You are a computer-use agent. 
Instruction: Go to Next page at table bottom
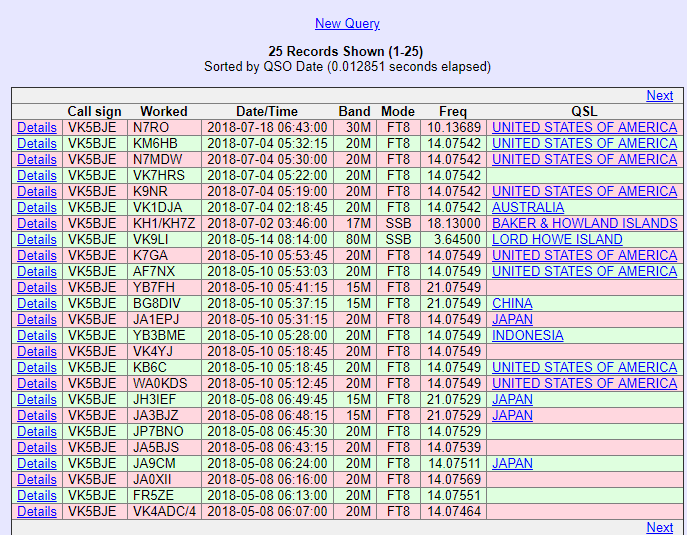[659, 527]
